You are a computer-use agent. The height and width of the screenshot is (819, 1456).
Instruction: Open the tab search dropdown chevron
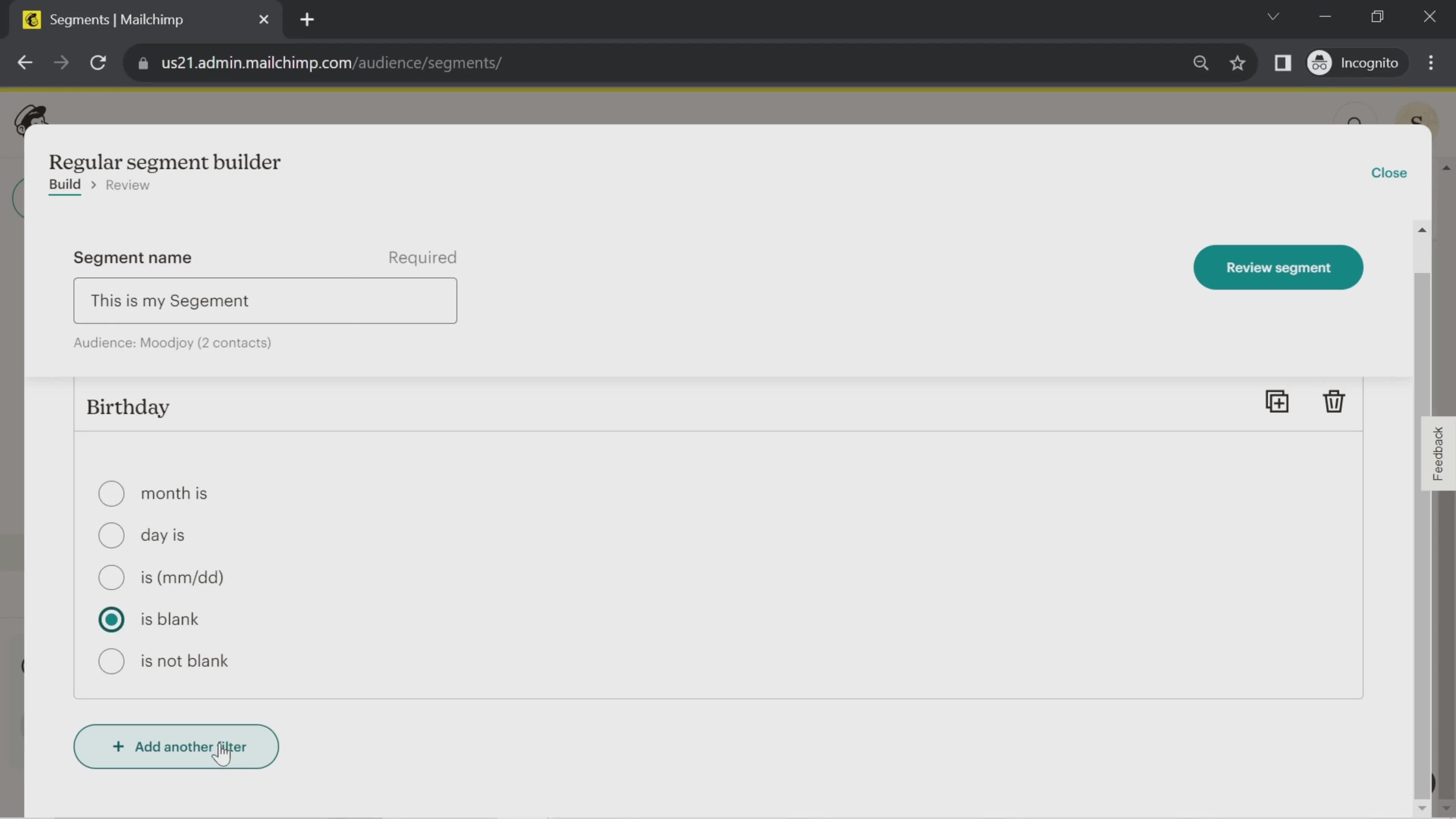pyautogui.click(x=1274, y=16)
